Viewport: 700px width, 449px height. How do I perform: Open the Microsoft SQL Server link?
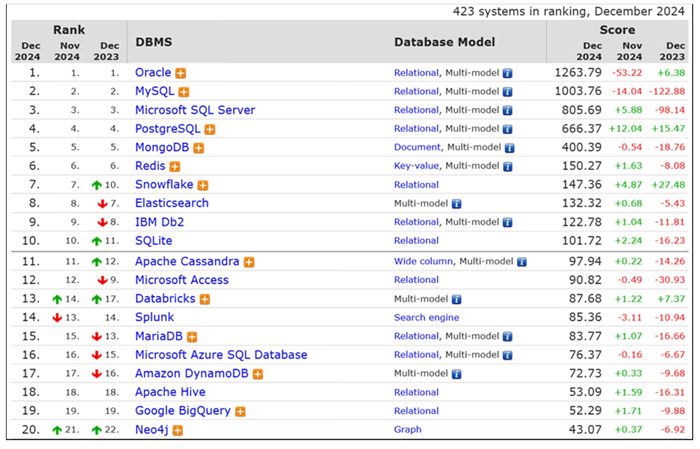(x=195, y=110)
